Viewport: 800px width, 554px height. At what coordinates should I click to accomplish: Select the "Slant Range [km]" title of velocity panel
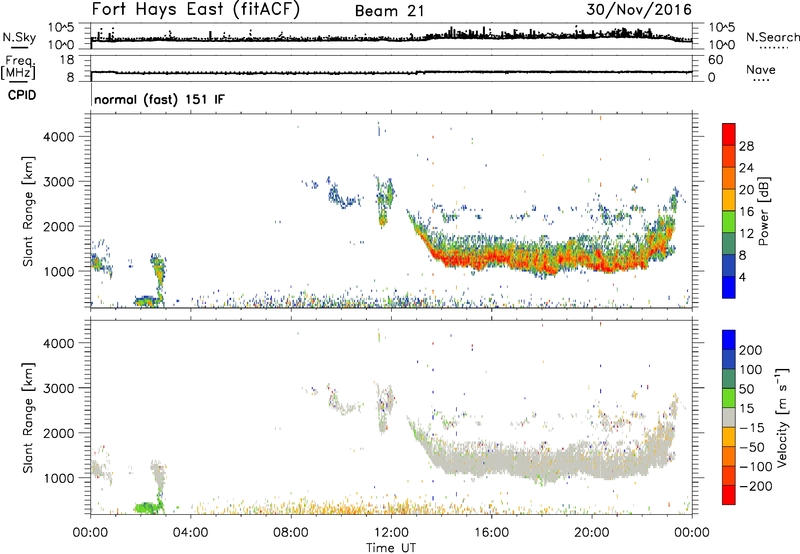pyautogui.click(x=28, y=418)
